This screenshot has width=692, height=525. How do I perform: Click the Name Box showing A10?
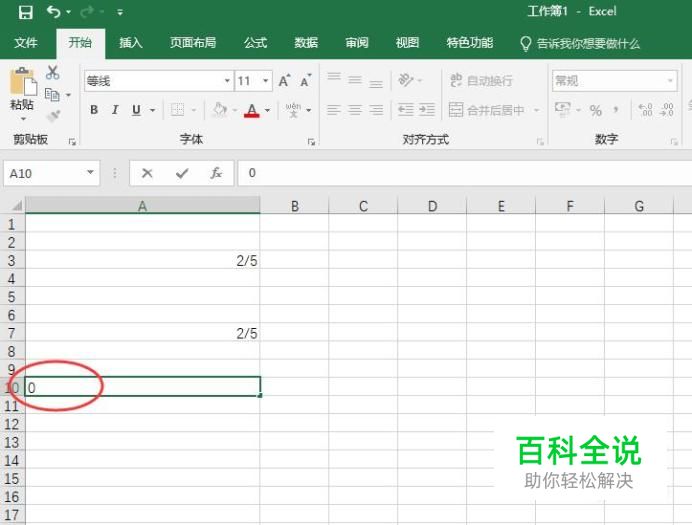point(52,173)
